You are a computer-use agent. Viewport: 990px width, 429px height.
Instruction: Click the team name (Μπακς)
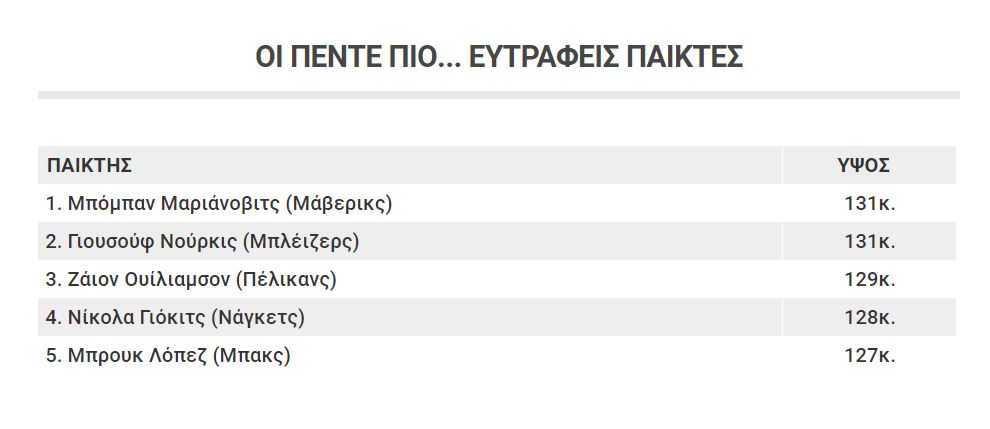pyautogui.click(x=251, y=356)
